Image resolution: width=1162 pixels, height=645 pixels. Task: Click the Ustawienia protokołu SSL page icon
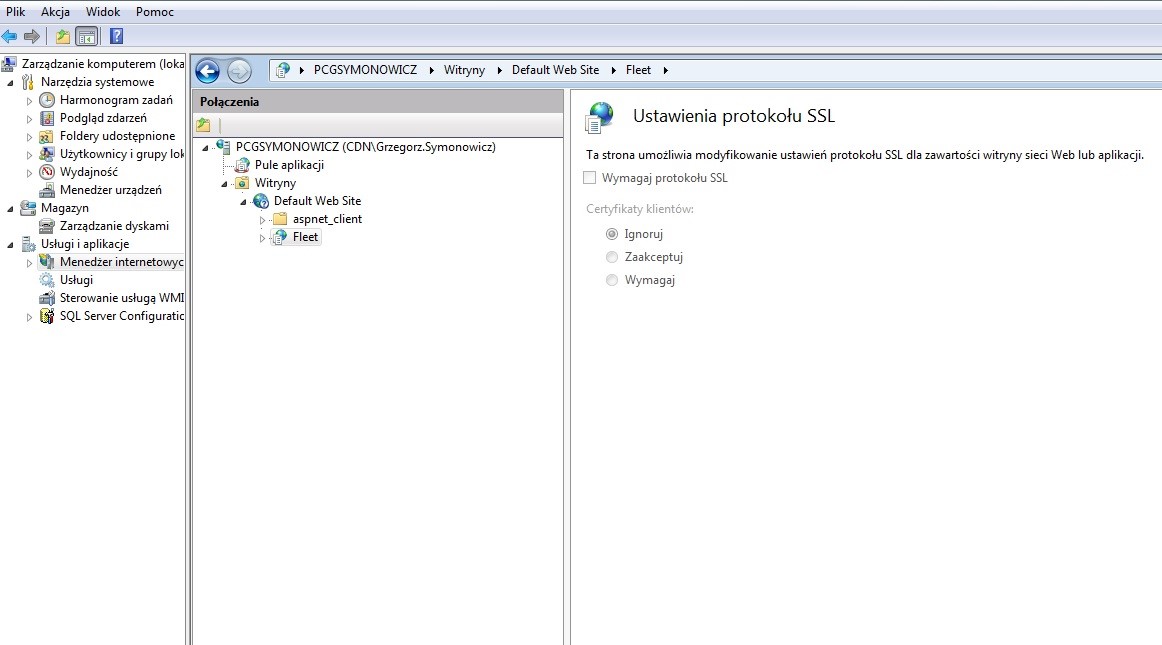pyautogui.click(x=600, y=117)
